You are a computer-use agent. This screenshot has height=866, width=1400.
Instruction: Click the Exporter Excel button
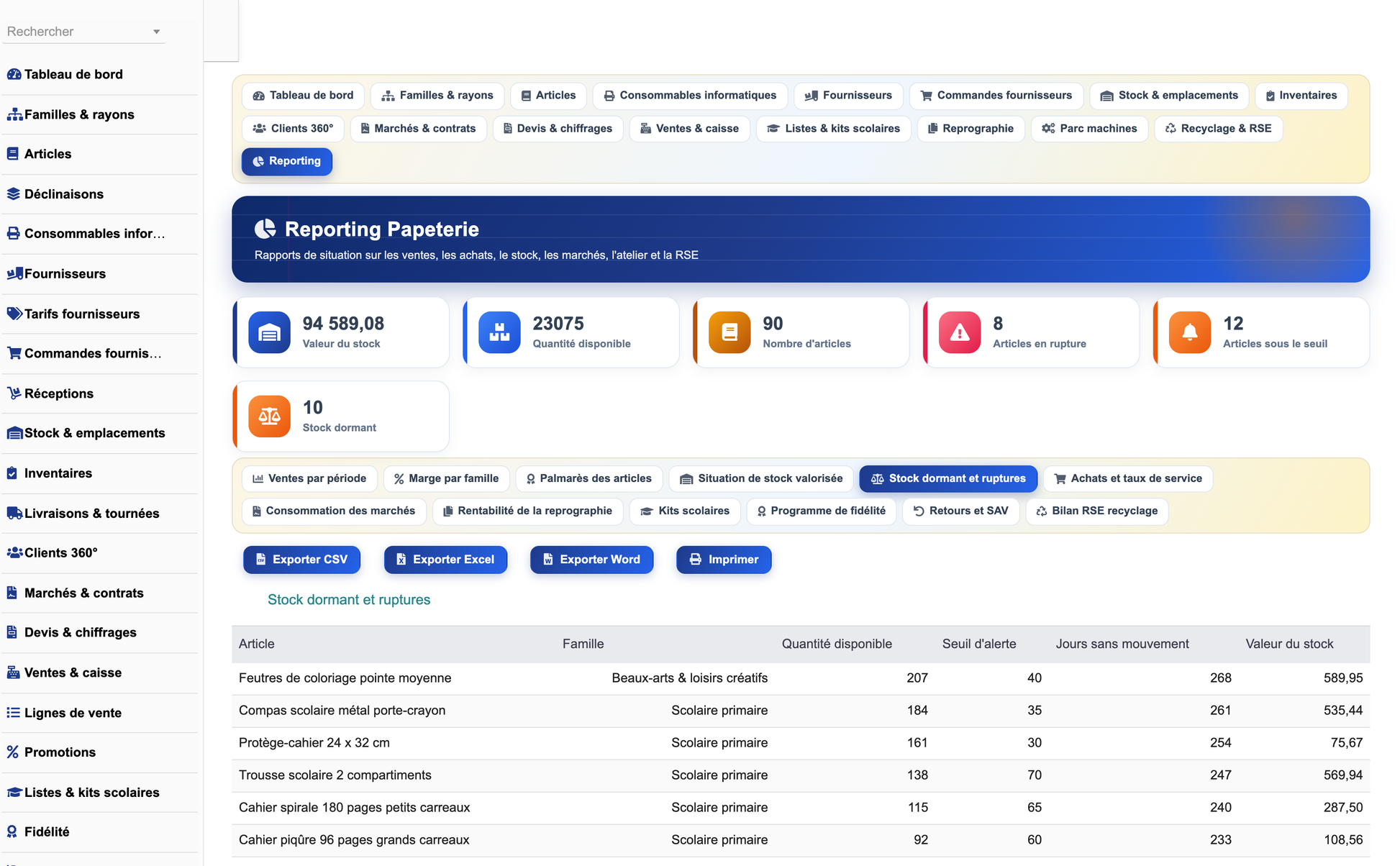(445, 560)
